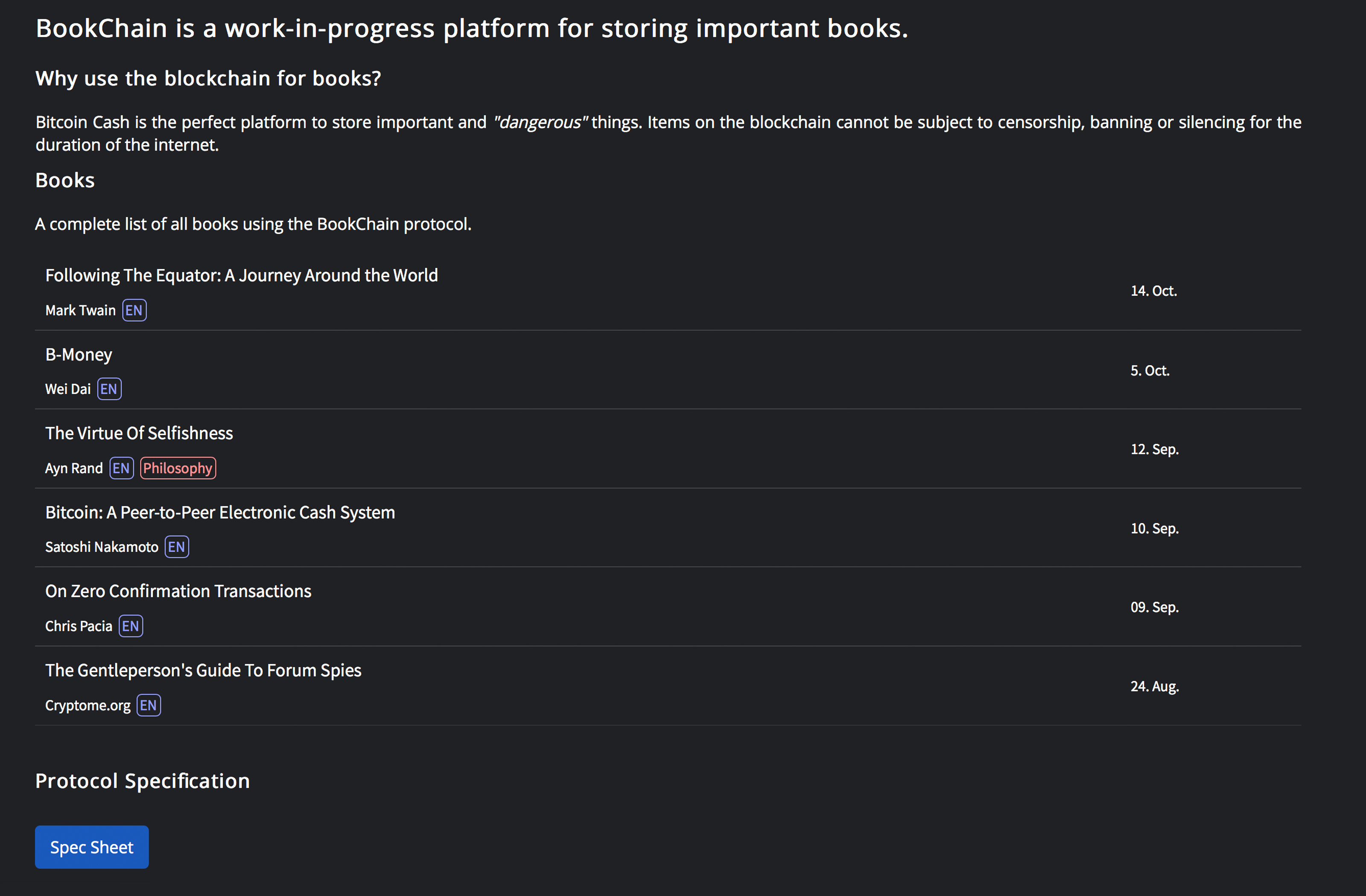Click the 24. Aug. date label
1366x896 pixels.
[1155, 686]
